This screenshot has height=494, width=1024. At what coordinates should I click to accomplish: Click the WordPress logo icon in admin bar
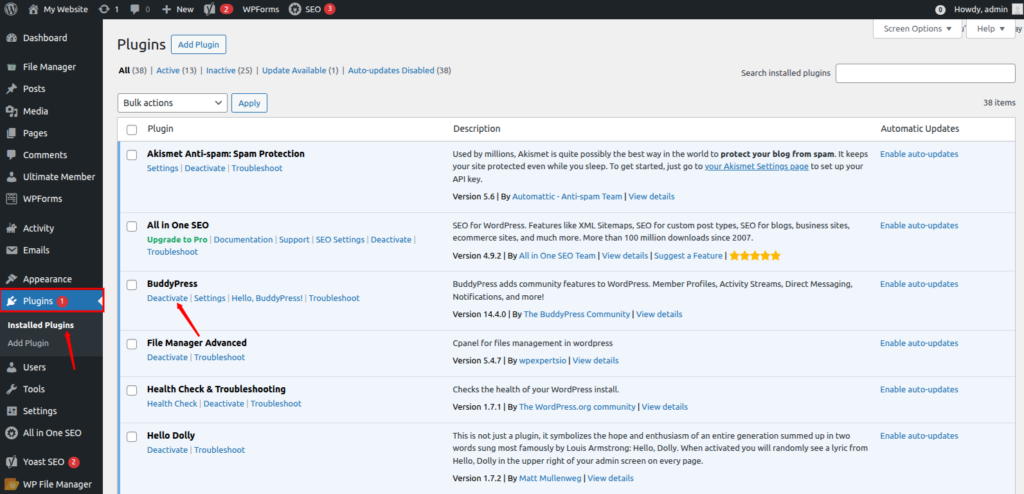(x=11, y=9)
